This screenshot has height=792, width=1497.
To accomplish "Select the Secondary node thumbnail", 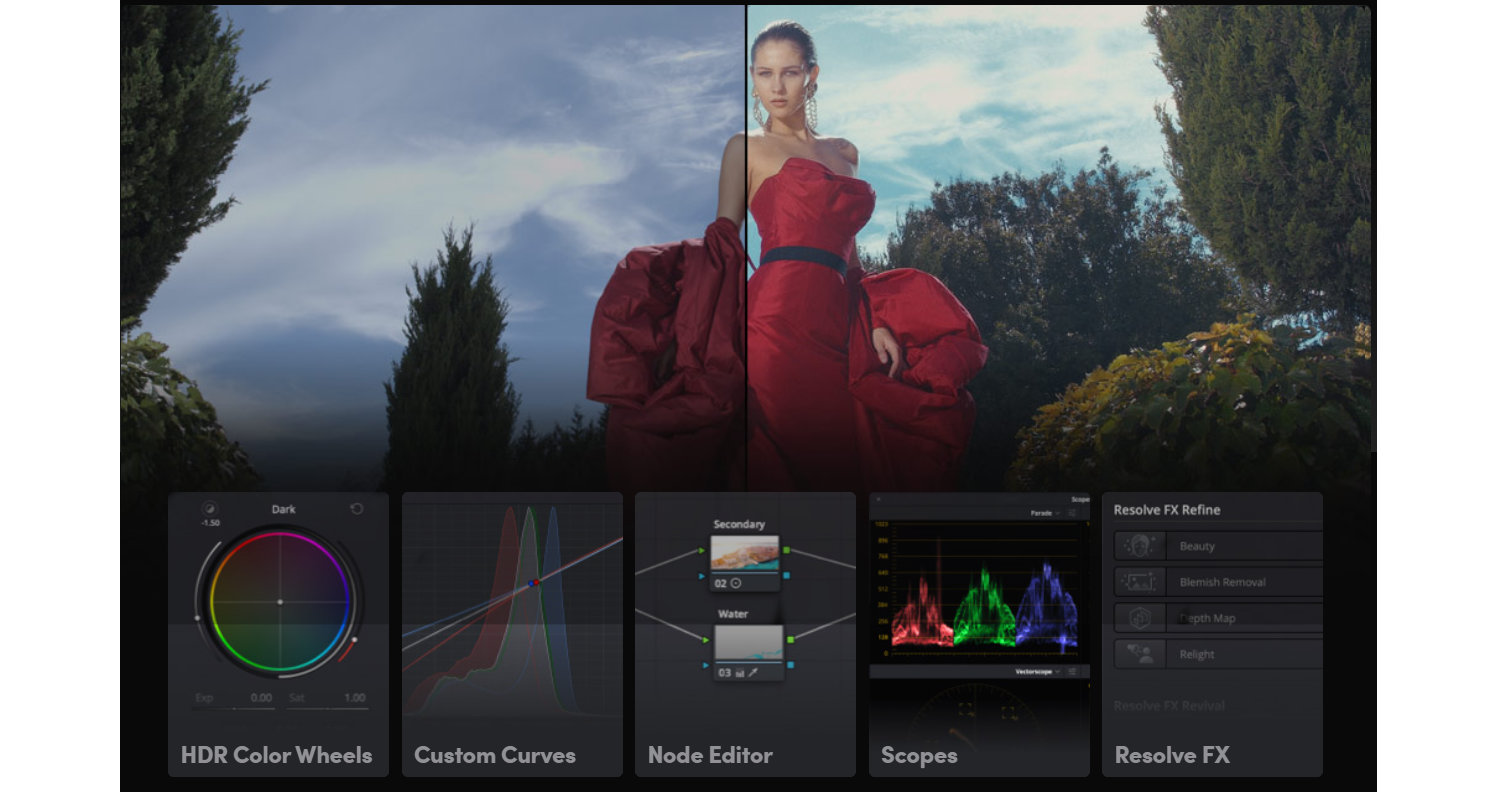I will pos(745,553).
